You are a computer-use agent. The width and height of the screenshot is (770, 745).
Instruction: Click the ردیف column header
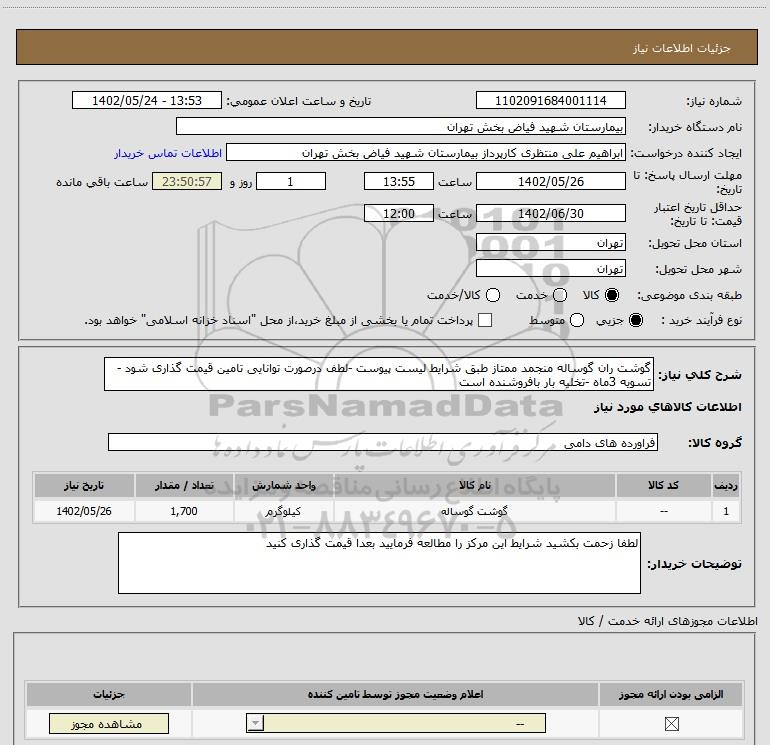point(726,485)
